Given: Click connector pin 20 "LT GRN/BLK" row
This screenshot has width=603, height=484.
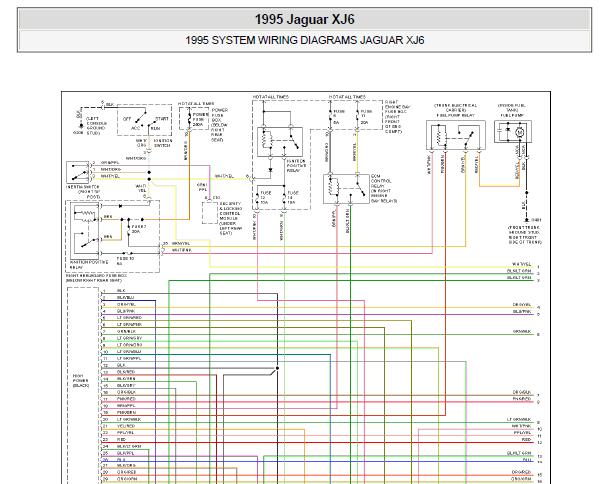Looking at the screenshot, I should [x=121, y=419].
